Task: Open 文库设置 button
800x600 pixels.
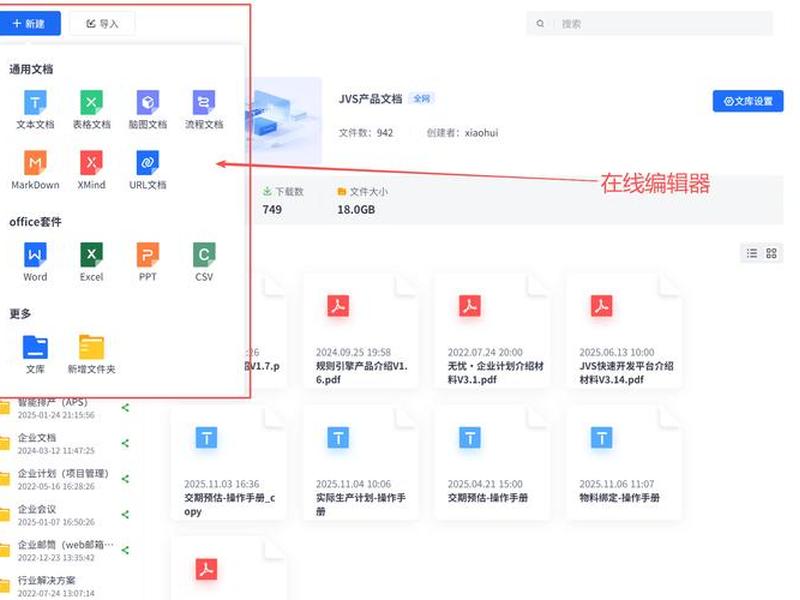Action: (x=747, y=101)
